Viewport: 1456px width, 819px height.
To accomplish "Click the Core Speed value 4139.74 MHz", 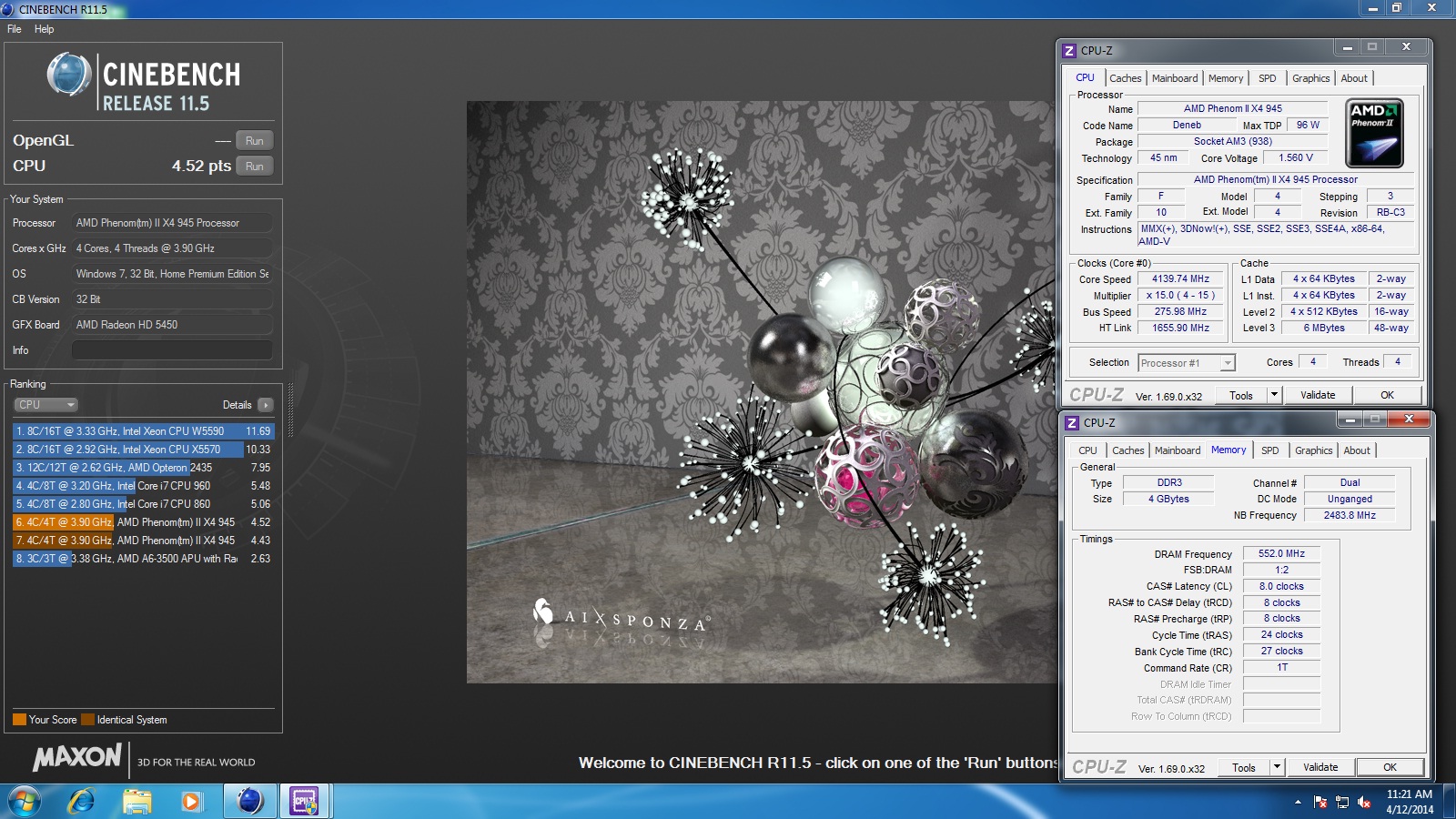I will (x=1180, y=279).
